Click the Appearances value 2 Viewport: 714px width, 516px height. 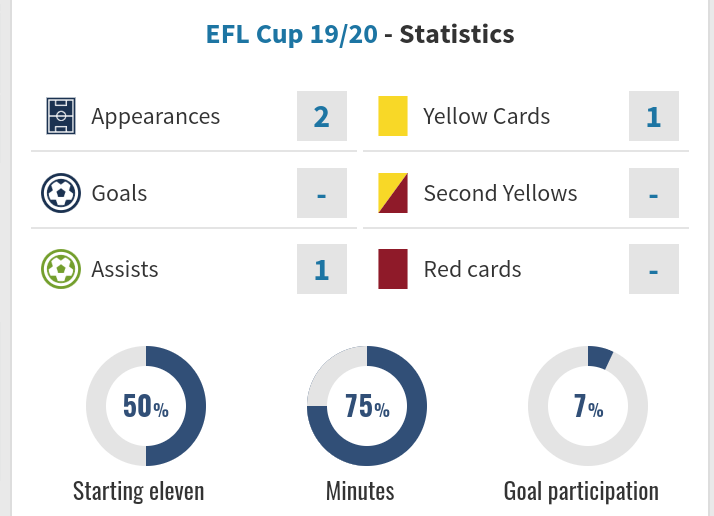(321, 116)
